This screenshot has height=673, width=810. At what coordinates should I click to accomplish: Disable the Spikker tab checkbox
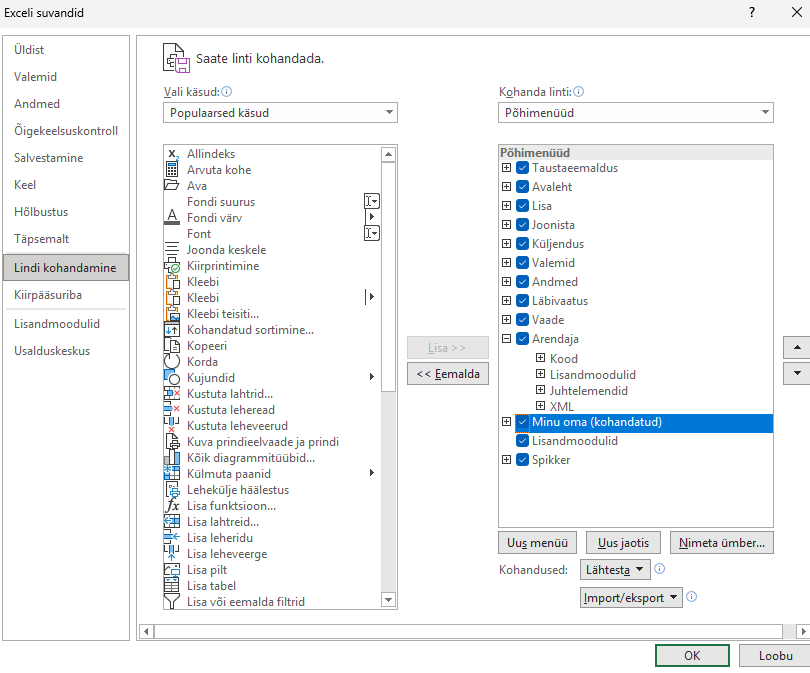click(x=523, y=460)
